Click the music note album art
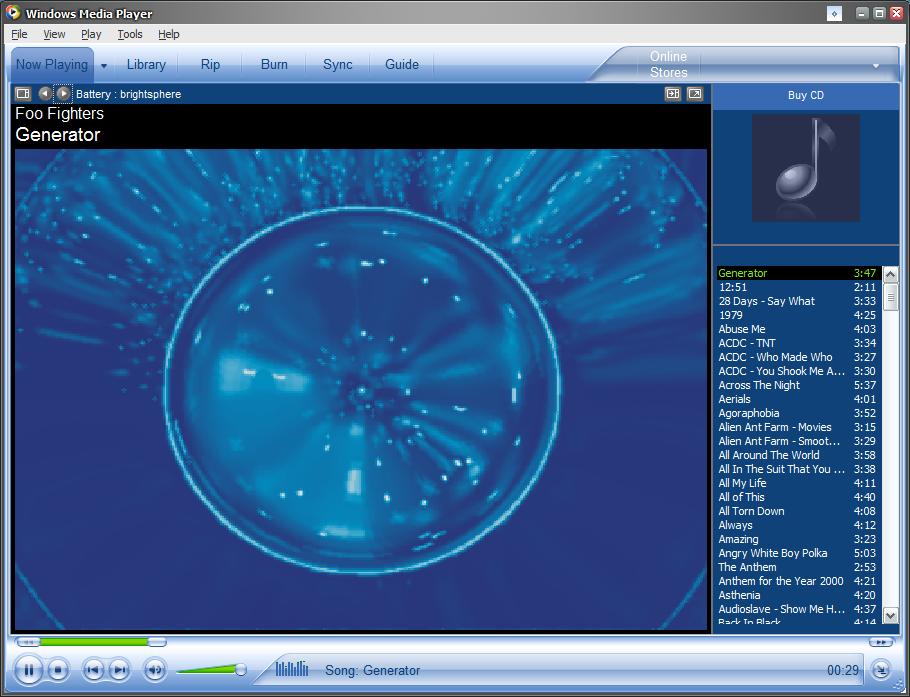 806,168
